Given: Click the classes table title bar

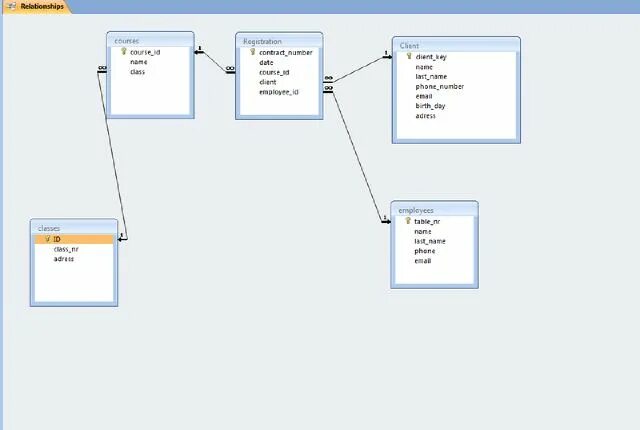Looking at the screenshot, I should pos(74,228).
